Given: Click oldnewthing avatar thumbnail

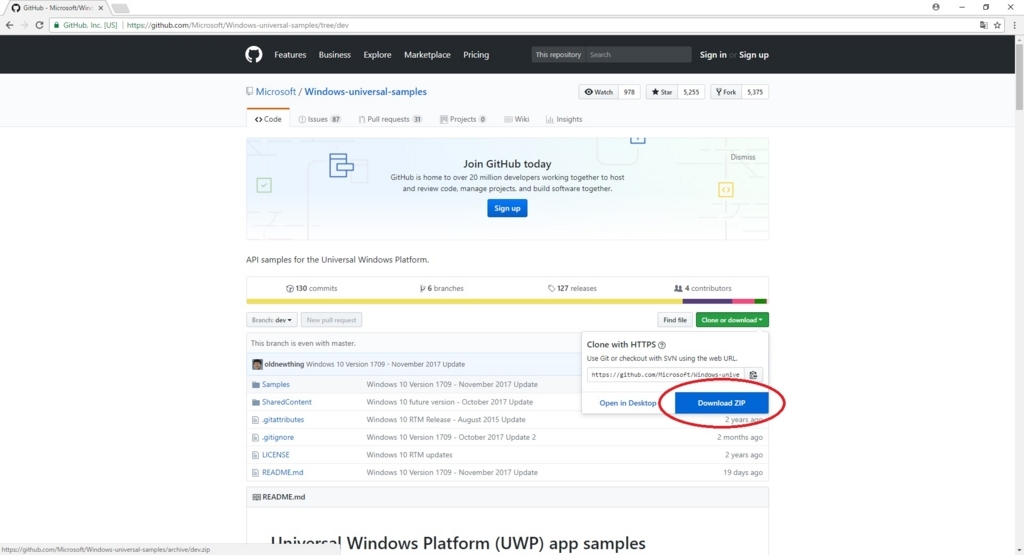Looking at the screenshot, I should coord(257,364).
